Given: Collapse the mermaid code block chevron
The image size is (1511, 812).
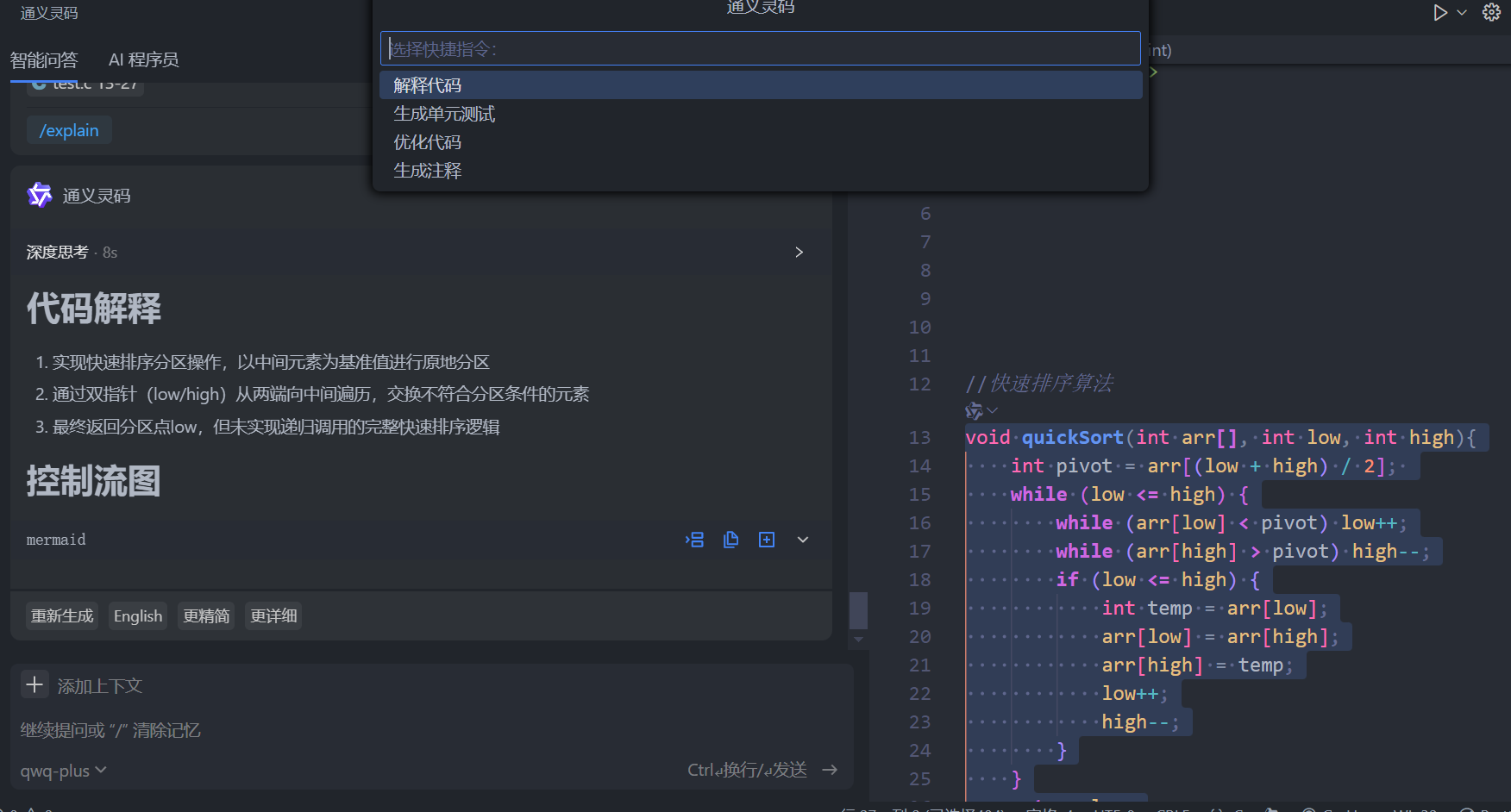Looking at the screenshot, I should (x=803, y=540).
